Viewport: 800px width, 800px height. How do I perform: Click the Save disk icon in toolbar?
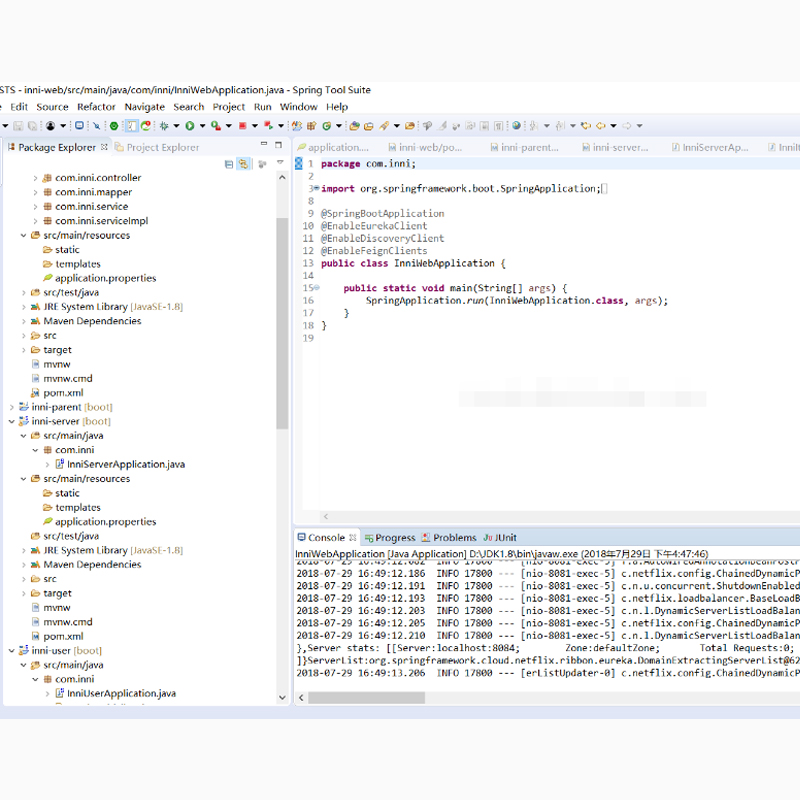click(18, 126)
